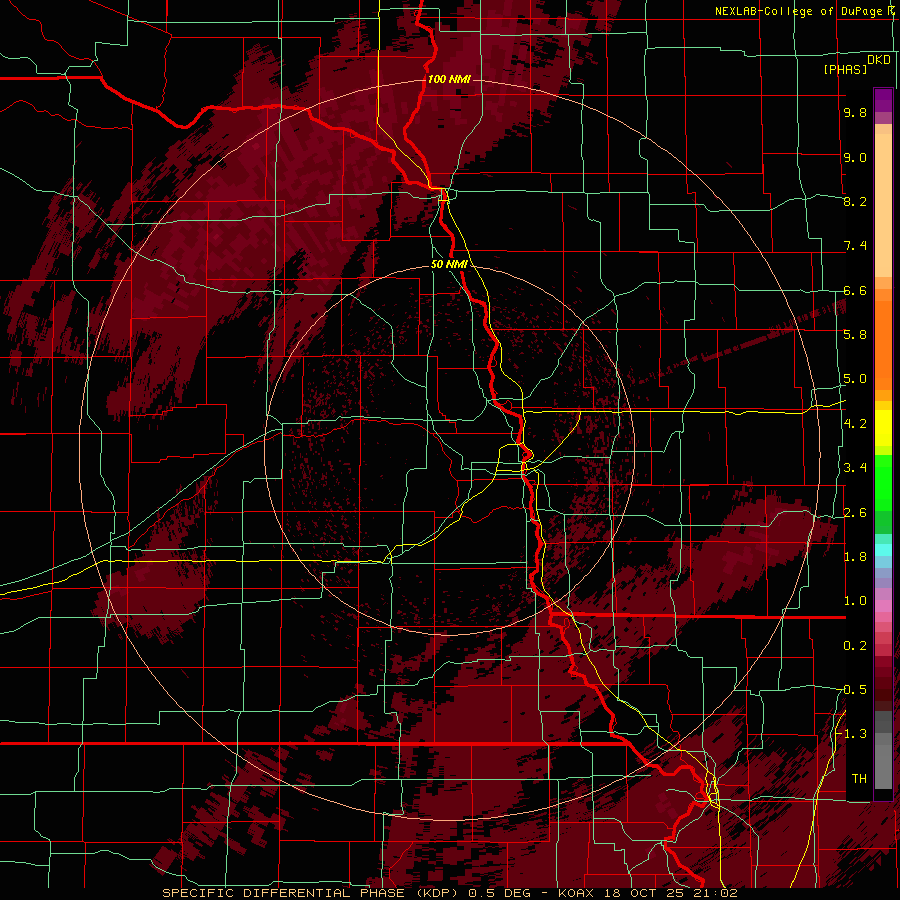The width and height of the screenshot is (900, 900).
Task: Click the 5.0 value on the color scale
Action: 855,379
